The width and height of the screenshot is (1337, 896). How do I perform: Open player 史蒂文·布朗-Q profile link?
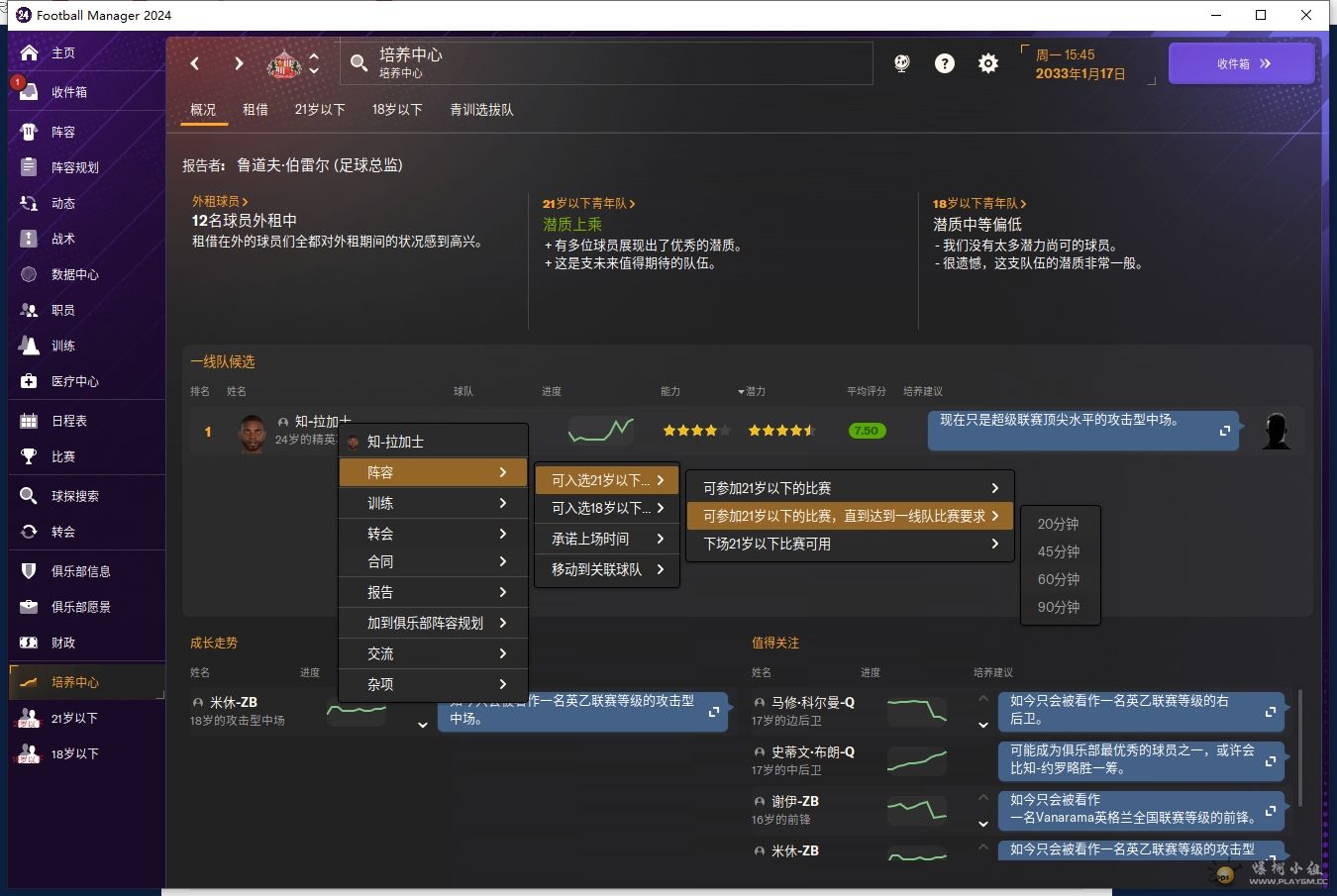(813, 752)
